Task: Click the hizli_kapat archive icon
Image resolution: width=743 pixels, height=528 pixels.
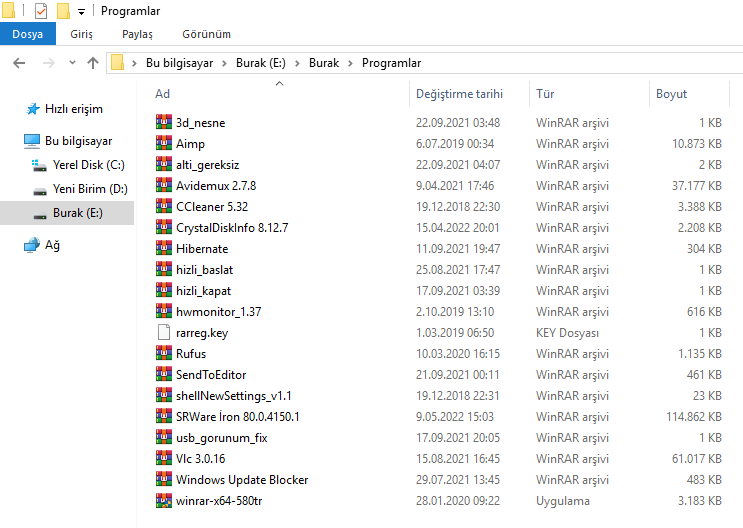Action: pyautogui.click(x=163, y=291)
